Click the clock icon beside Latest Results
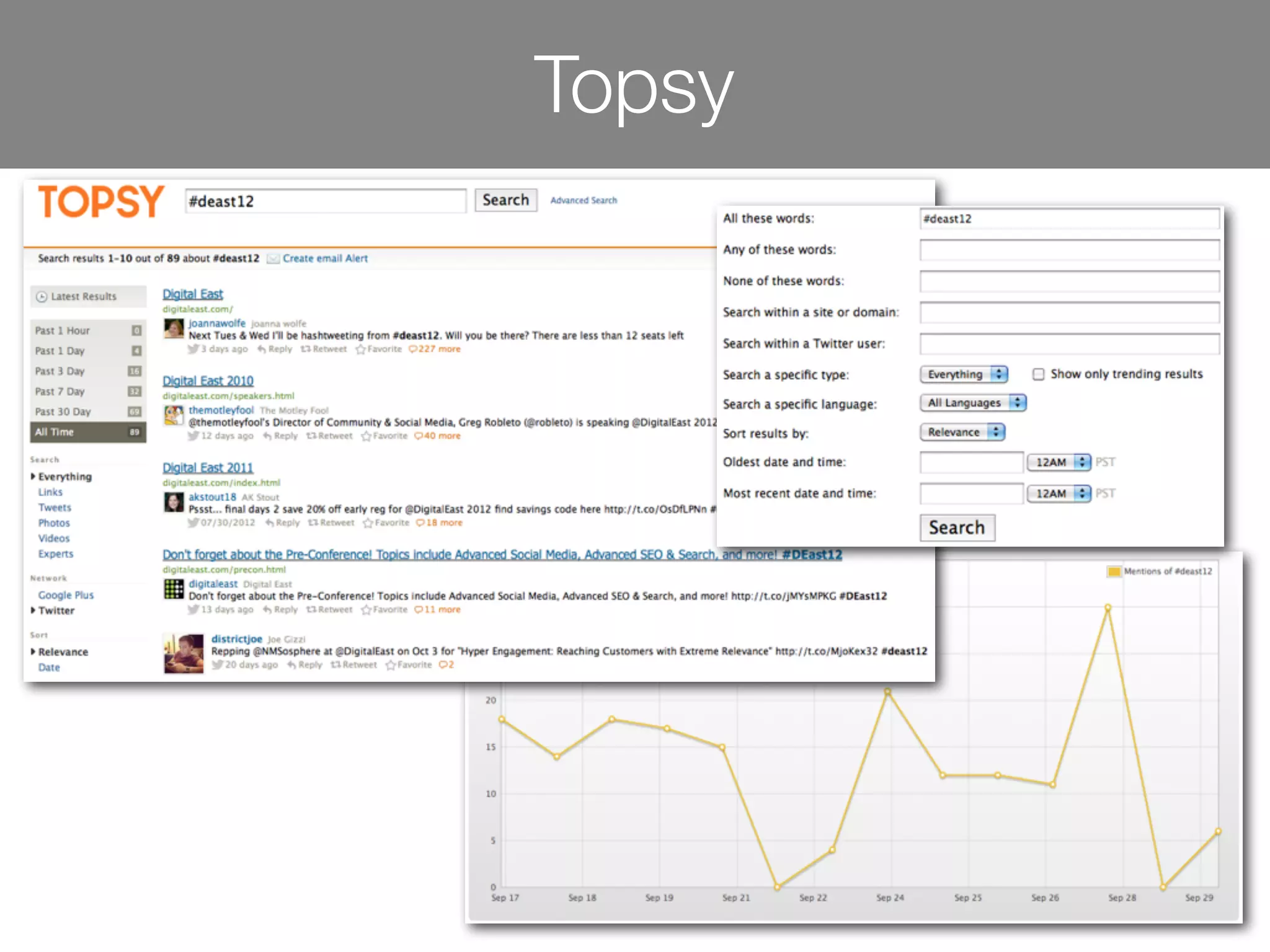This screenshot has width=1270, height=952. pyautogui.click(x=42, y=297)
